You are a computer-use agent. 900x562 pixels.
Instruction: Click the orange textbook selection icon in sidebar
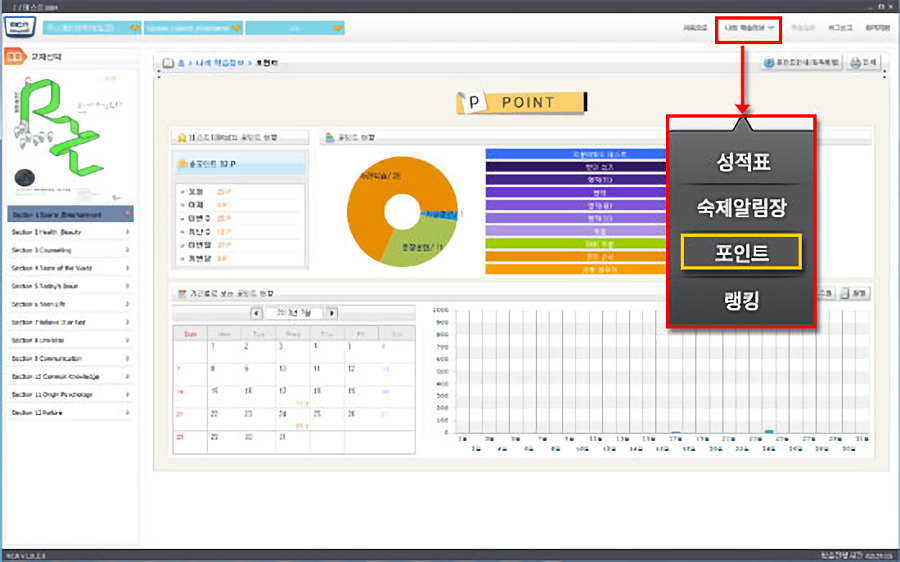pyautogui.click(x=16, y=58)
